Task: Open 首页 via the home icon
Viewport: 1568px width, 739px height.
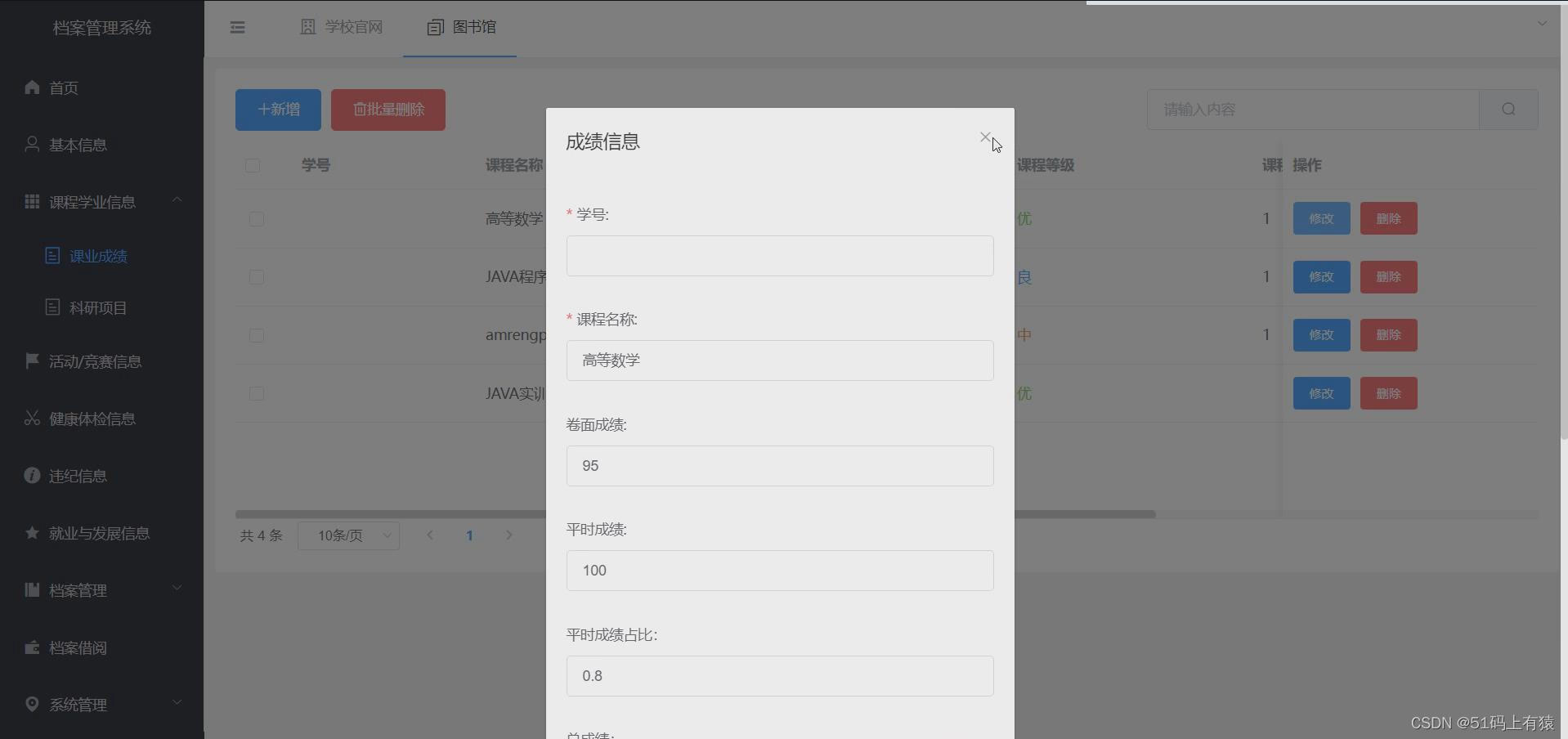Action: pyautogui.click(x=32, y=87)
